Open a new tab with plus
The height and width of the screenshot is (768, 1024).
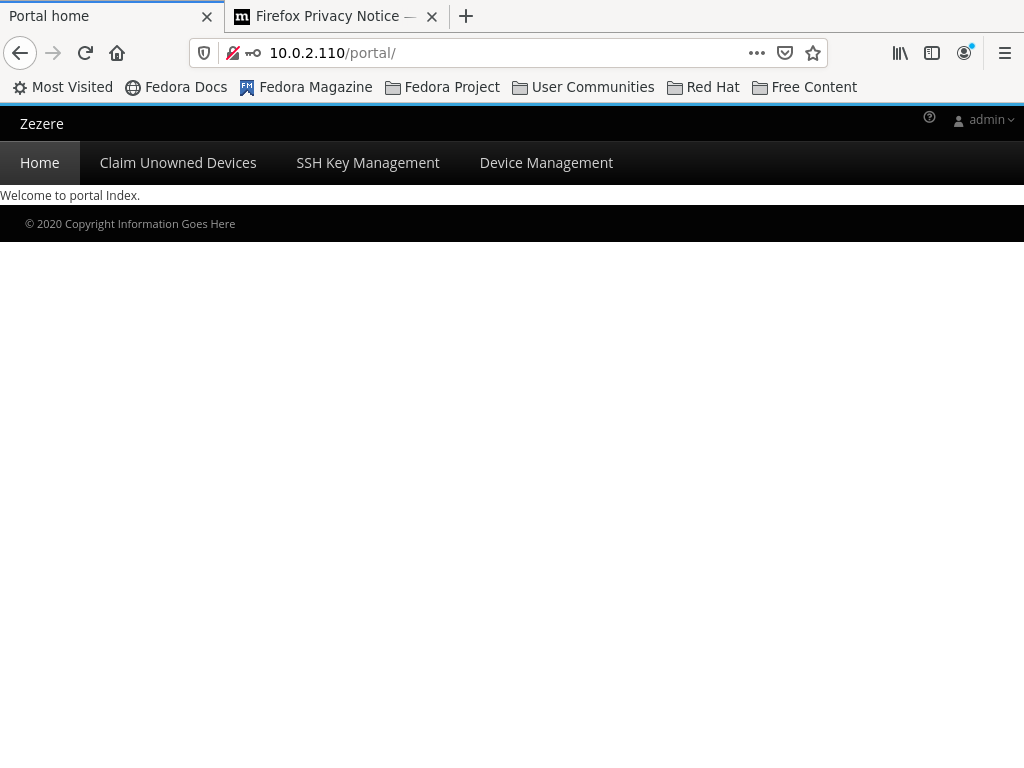[x=466, y=16]
